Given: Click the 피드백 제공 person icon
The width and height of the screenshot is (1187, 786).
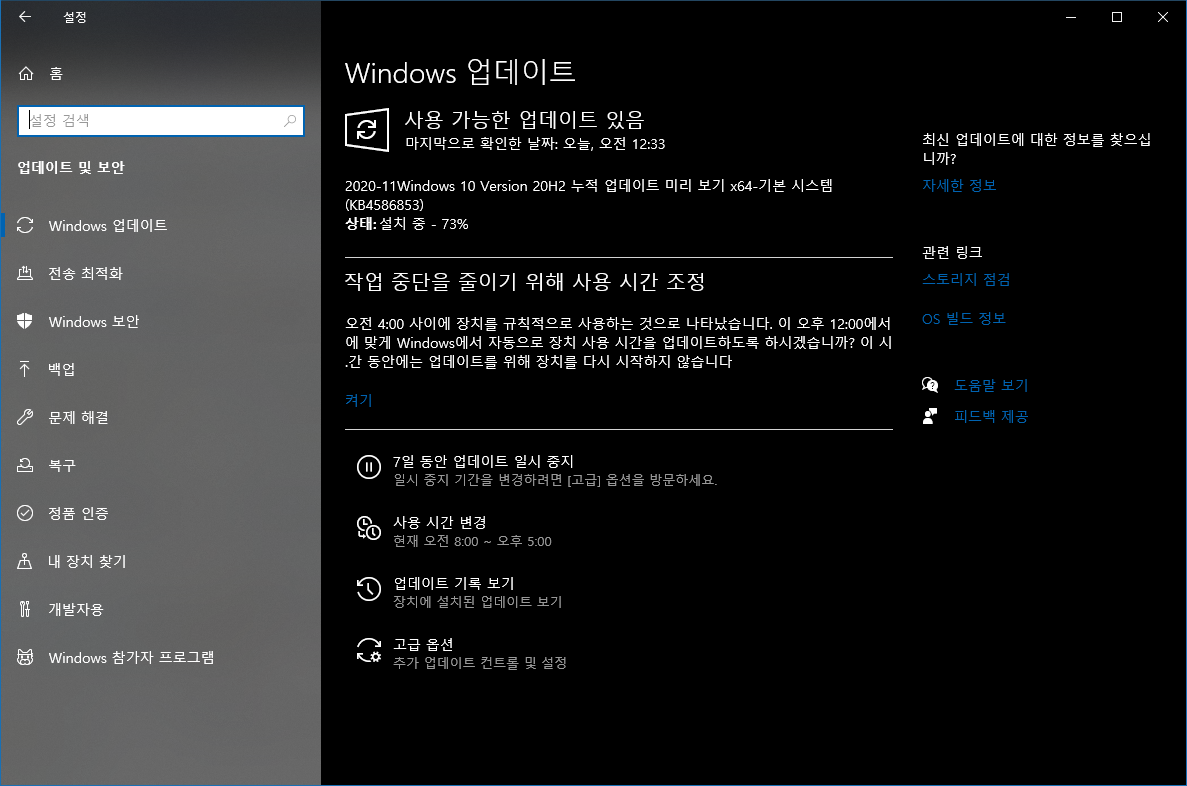Looking at the screenshot, I should [x=930, y=416].
